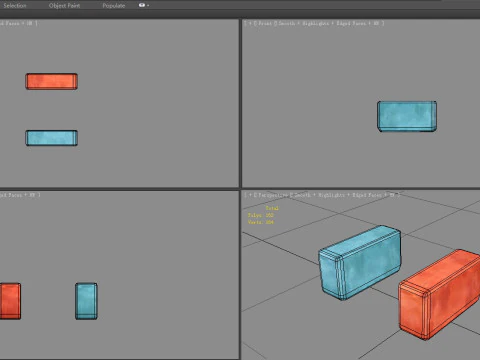Click the yellow Polys statistic text
The width and height of the screenshot is (480, 360).
(x=261, y=215)
